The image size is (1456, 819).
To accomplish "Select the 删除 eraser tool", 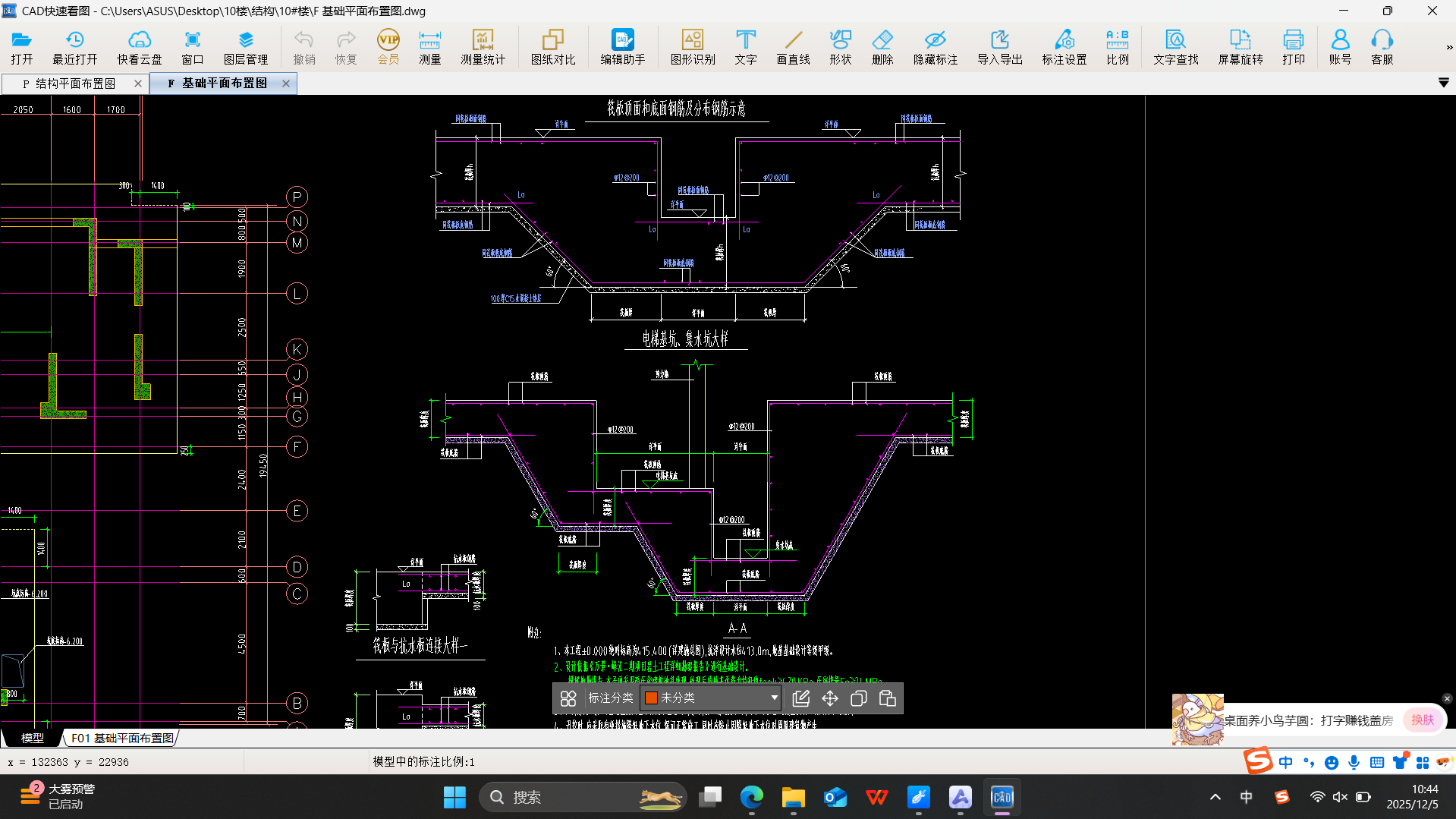I will pos(882,47).
